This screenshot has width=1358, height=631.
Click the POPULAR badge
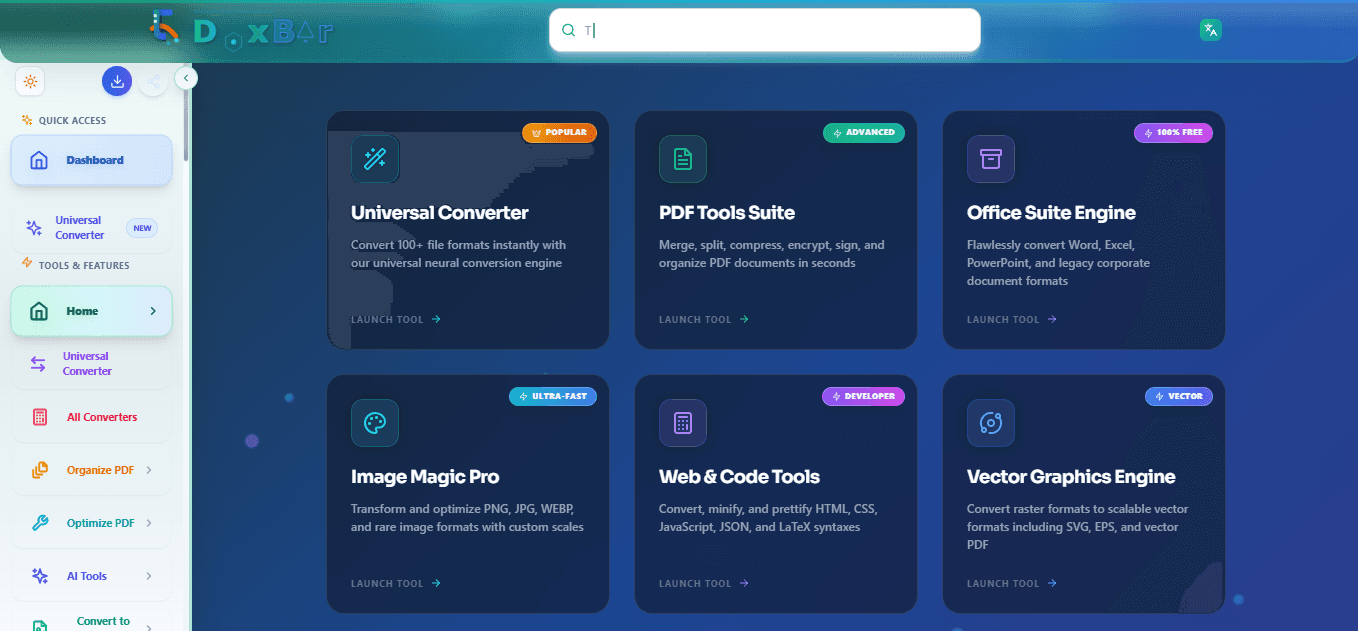point(560,132)
